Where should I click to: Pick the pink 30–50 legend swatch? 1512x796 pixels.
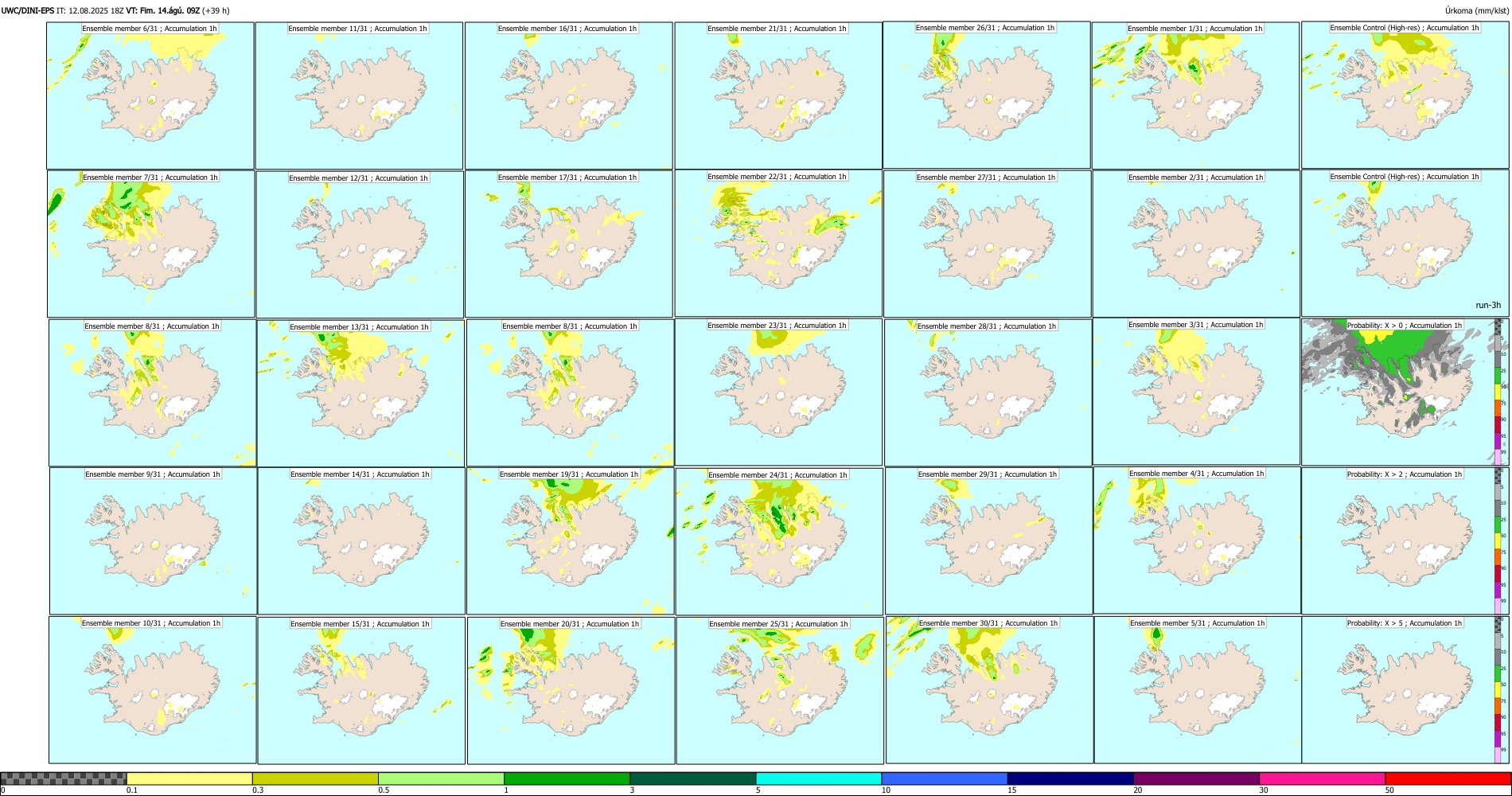1322,778
